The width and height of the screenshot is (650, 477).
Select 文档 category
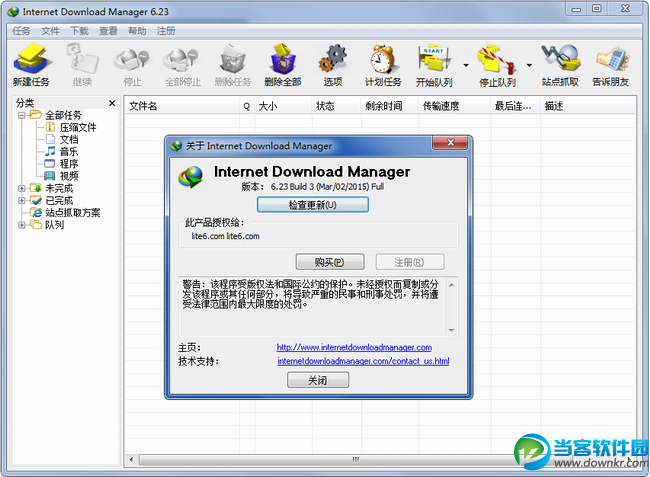[x=69, y=139]
